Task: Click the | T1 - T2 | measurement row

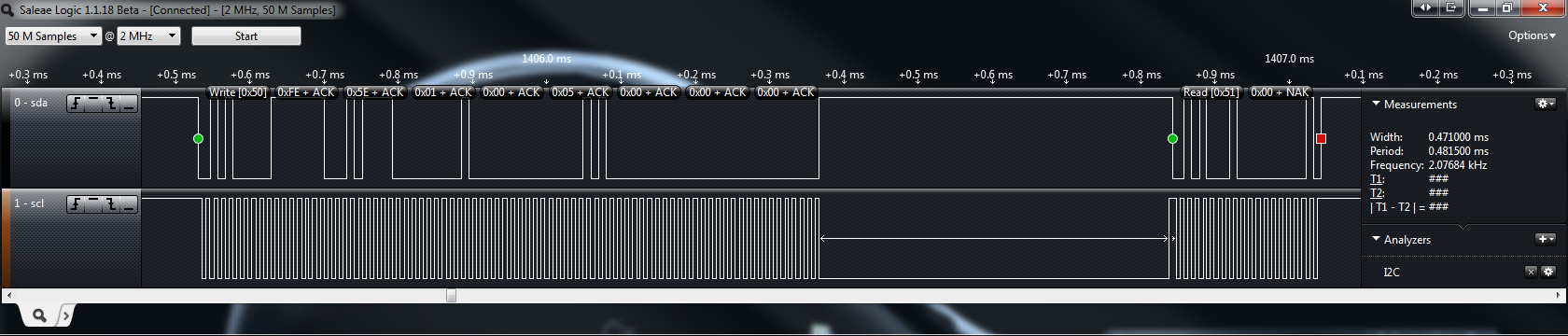Action: click(x=1409, y=207)
